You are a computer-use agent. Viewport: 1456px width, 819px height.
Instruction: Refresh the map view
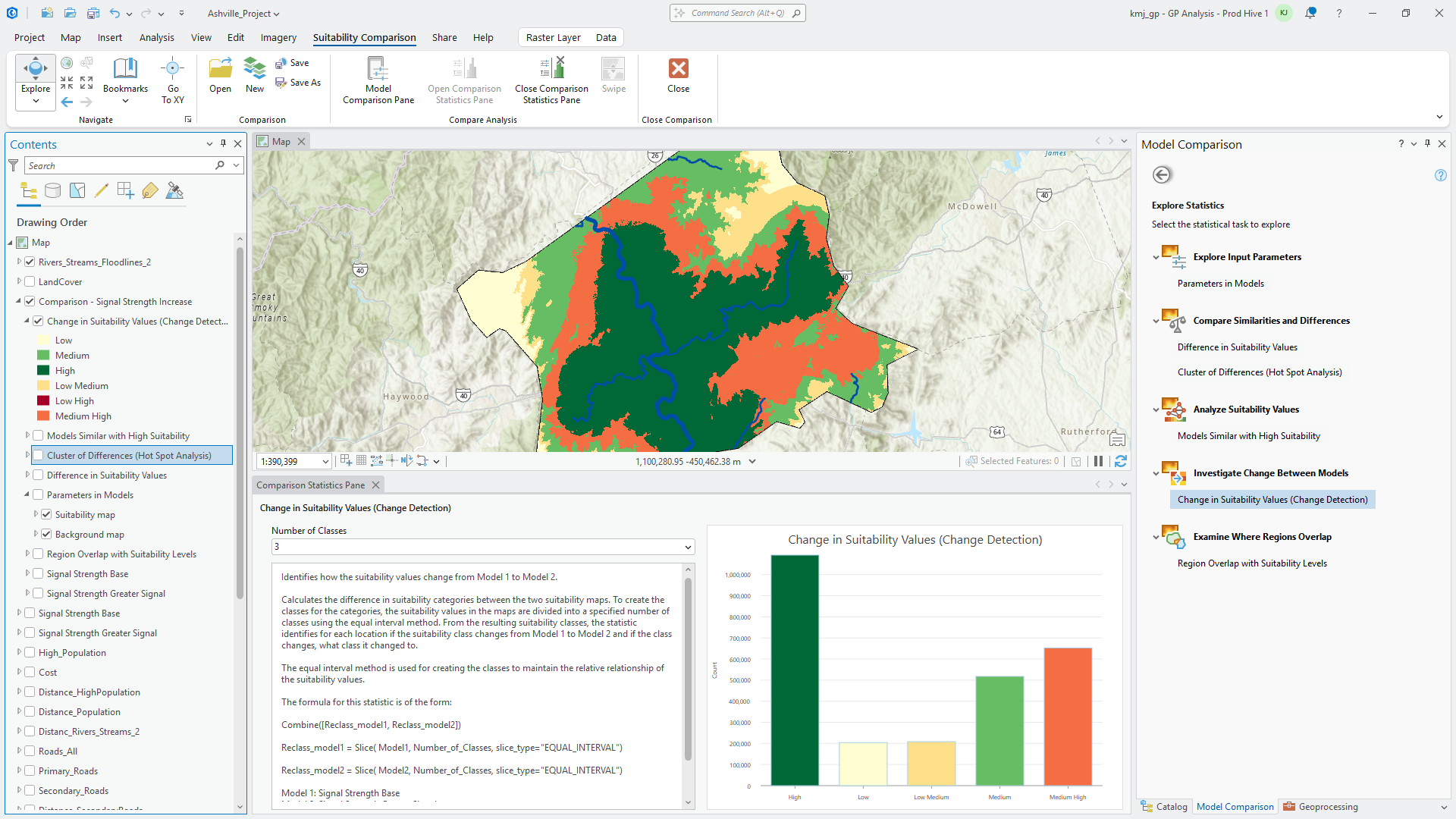tap(1121, 461)
